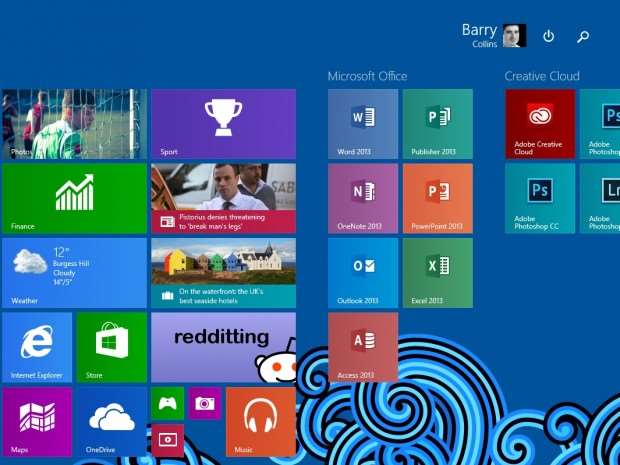Open the UK seaside hotels travel tile
620x465 pixels.
coord(223,273)
